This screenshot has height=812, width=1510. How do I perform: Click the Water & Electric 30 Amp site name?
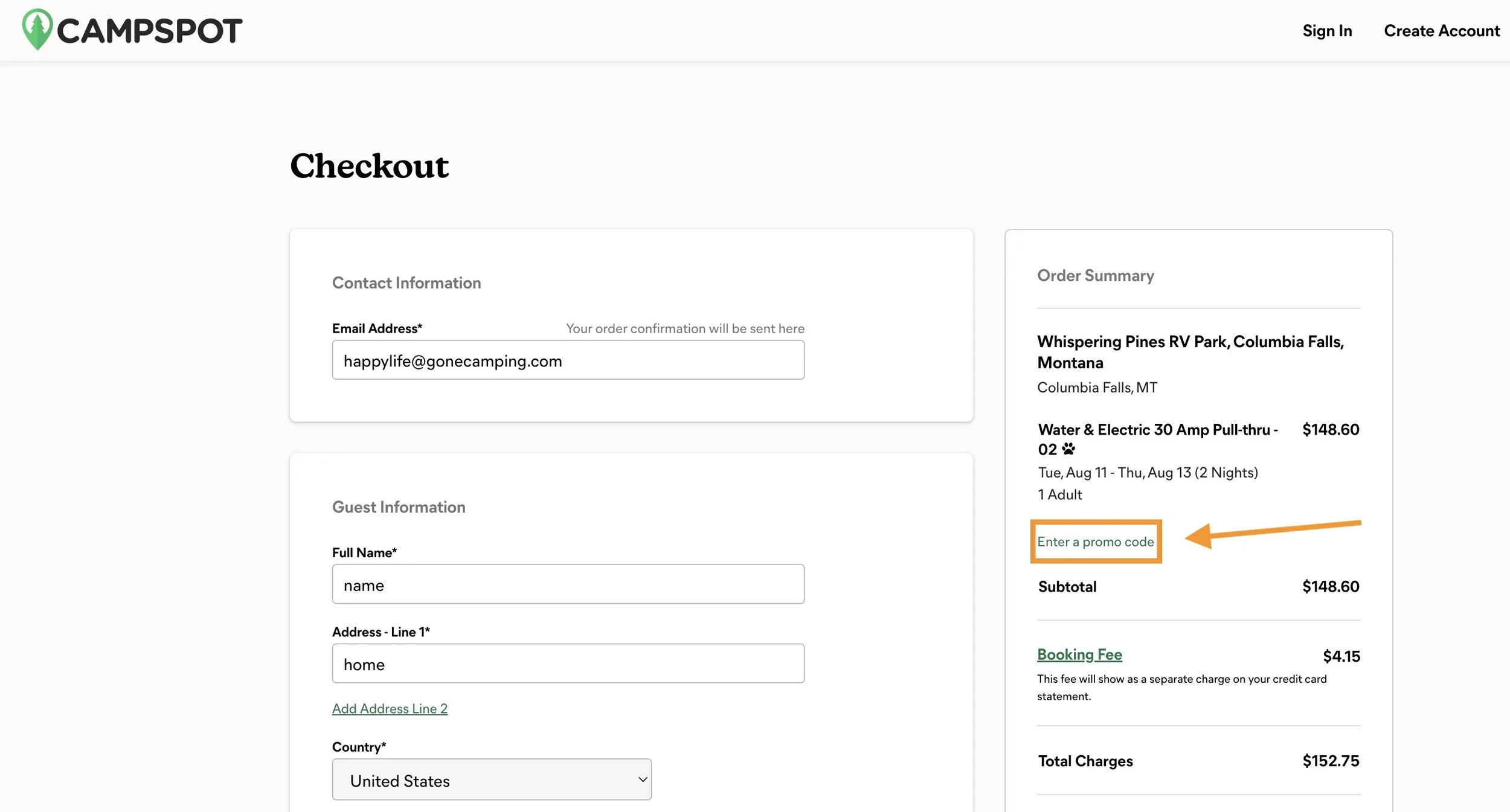[1158, 439]
